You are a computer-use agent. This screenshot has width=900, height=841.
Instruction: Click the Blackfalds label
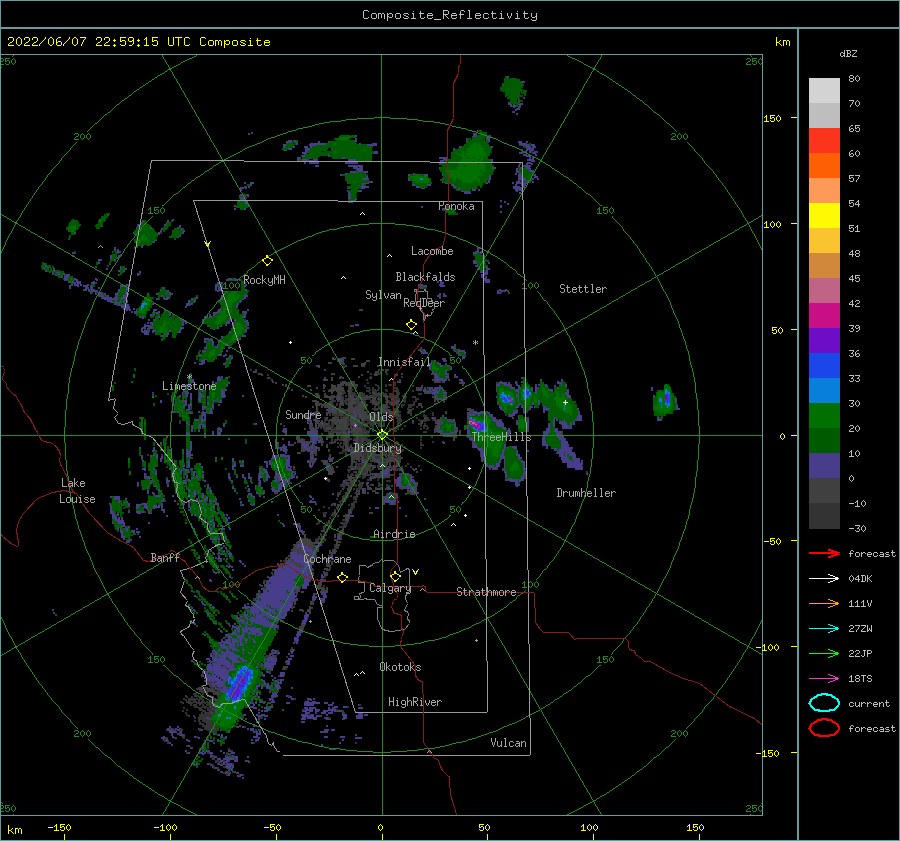coord(425,277)
